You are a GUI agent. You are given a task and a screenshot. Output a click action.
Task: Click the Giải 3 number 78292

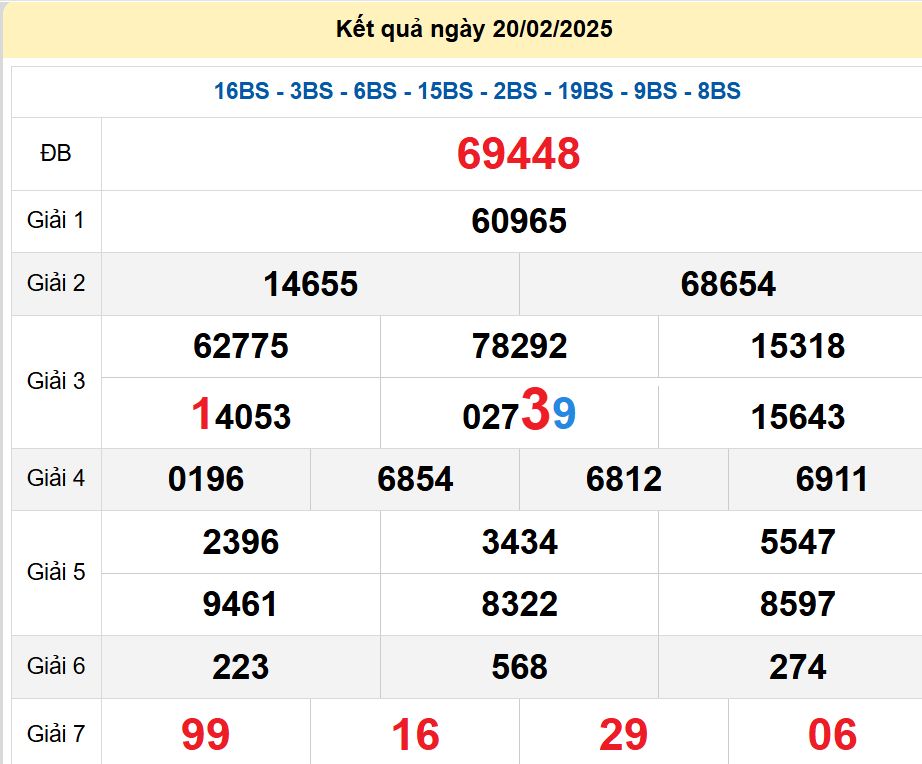[x=518, y=347]
